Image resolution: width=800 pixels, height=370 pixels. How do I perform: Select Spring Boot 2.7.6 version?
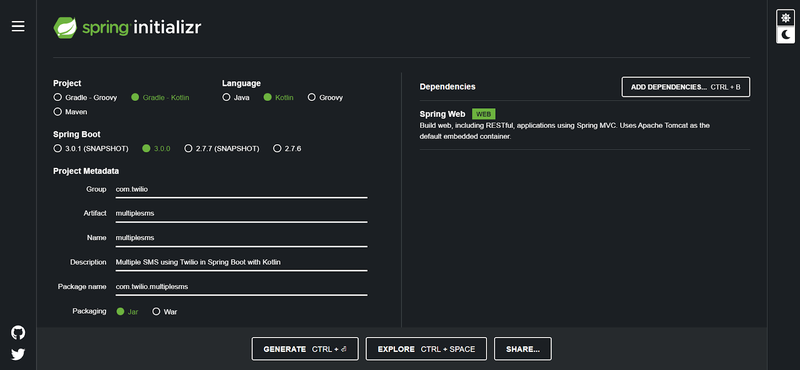click(287, 149)
